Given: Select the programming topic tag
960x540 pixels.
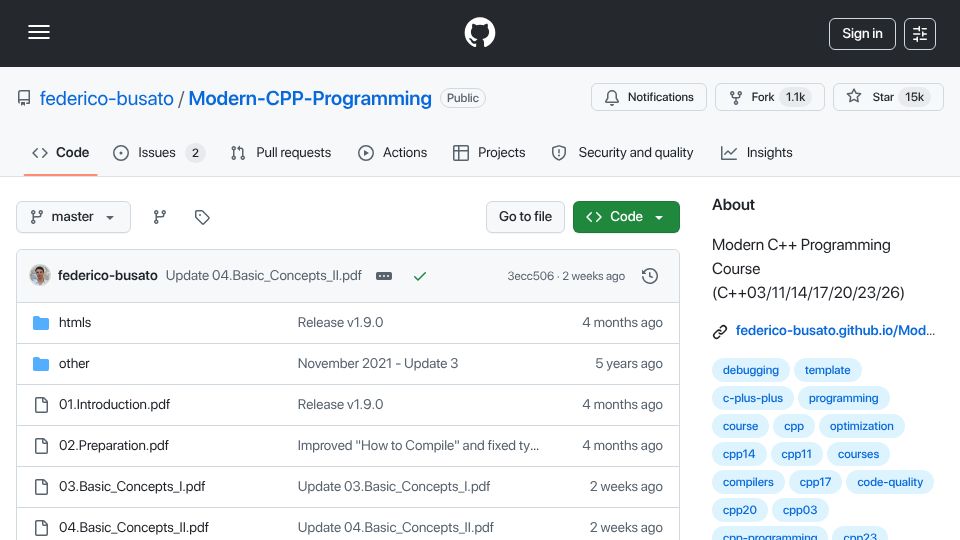Looking at the screenshot, I should [843, 398].
